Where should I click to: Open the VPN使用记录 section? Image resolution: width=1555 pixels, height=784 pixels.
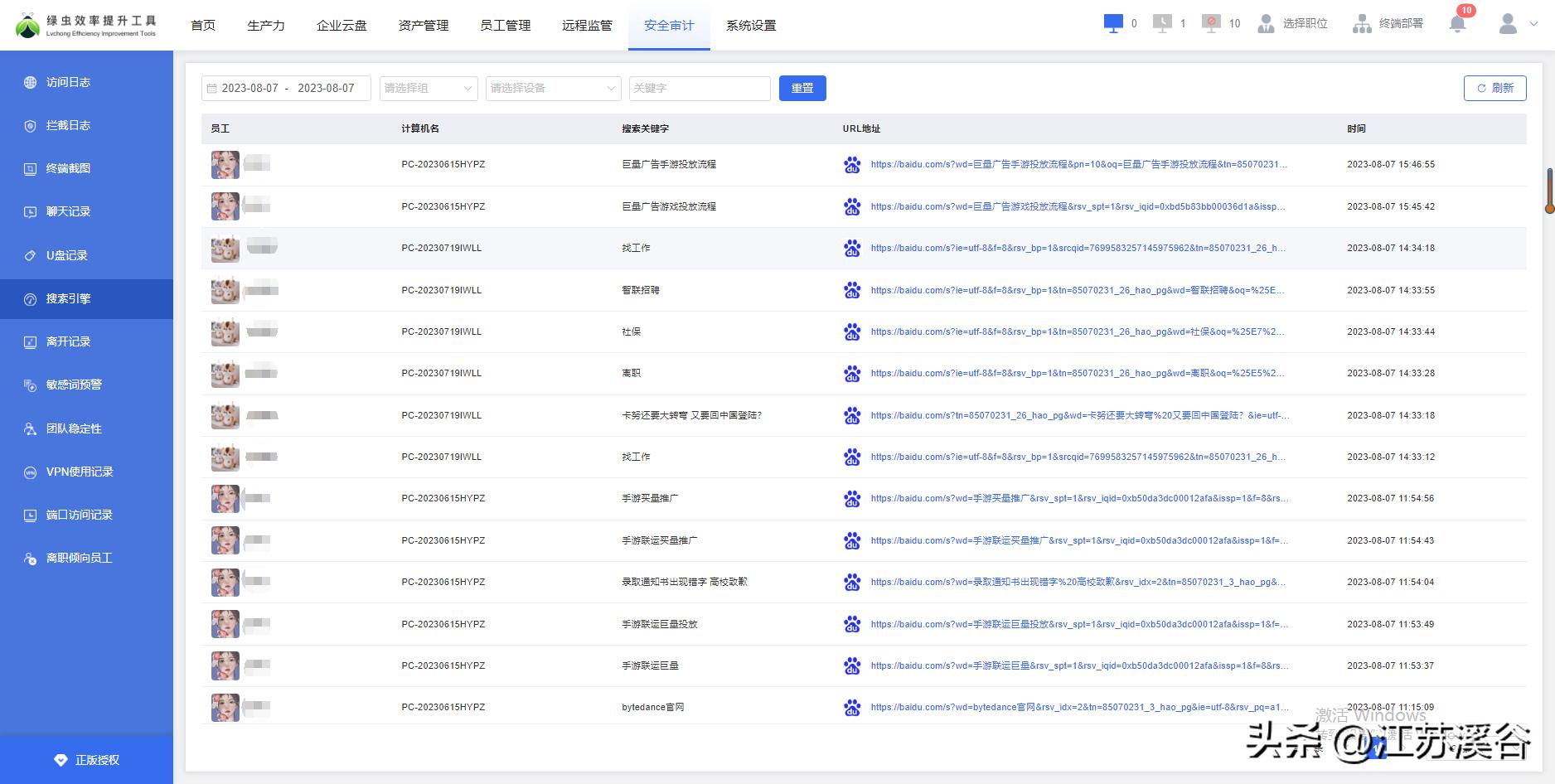click(76, 471)
